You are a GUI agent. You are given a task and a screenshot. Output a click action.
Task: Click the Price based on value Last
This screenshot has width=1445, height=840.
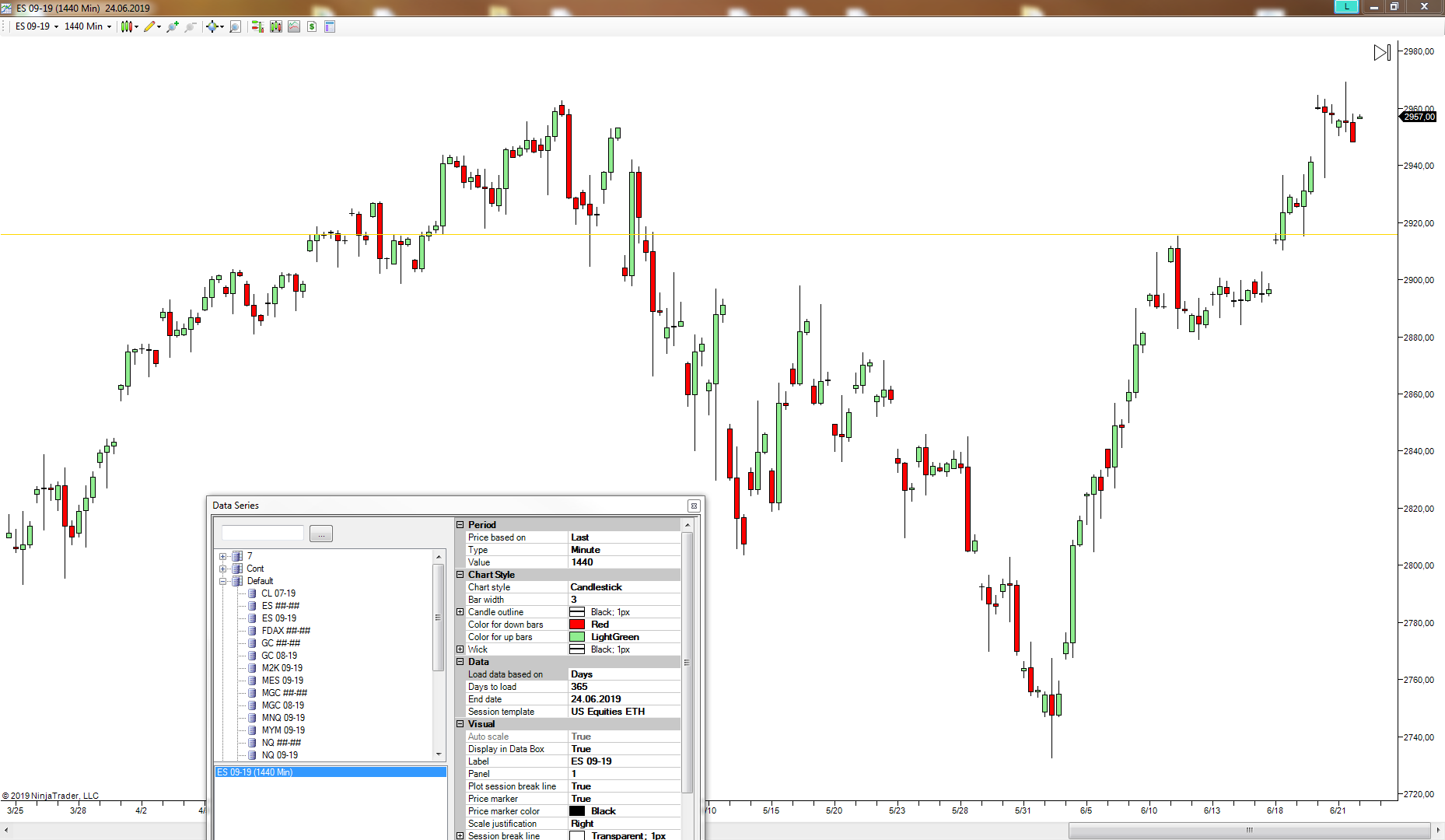(625, 537)
